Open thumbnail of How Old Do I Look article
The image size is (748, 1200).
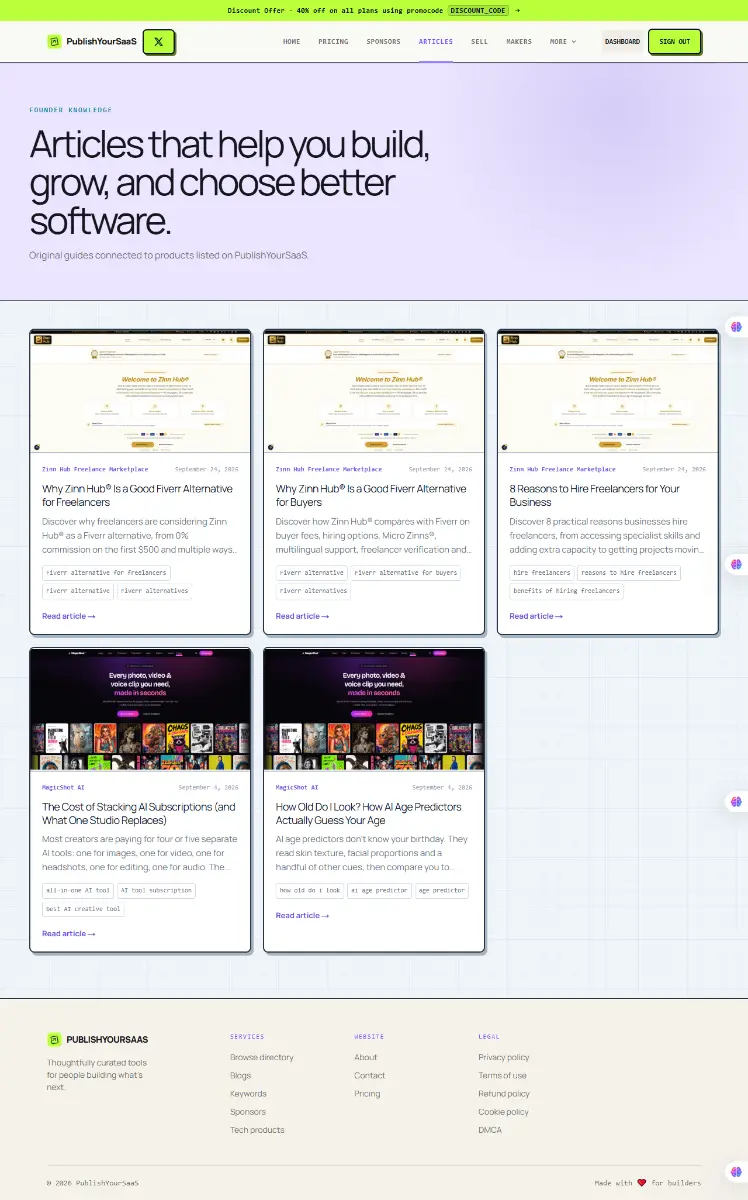coord(374,710)
